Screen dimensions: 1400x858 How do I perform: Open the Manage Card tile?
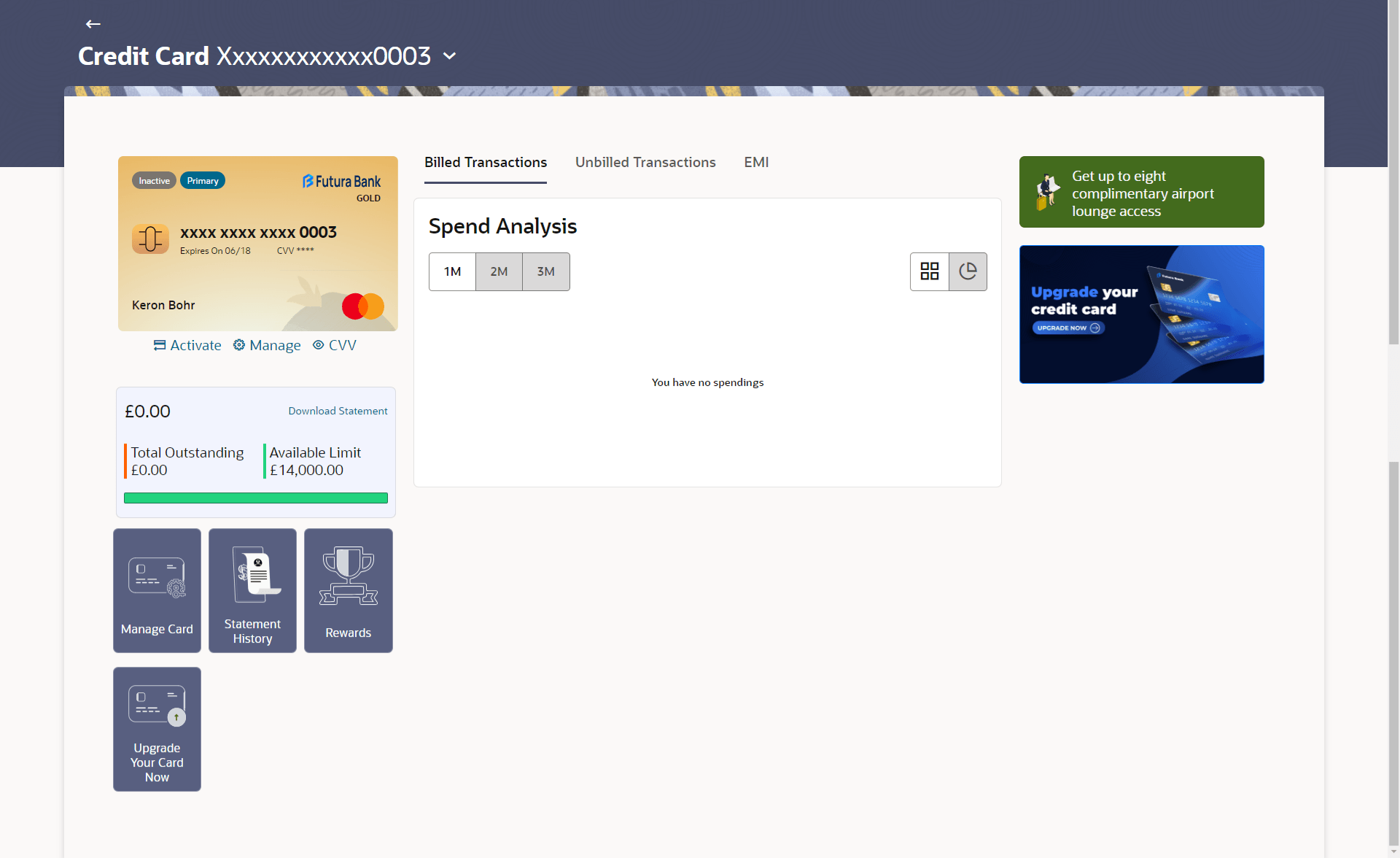(x=157, y=590)
